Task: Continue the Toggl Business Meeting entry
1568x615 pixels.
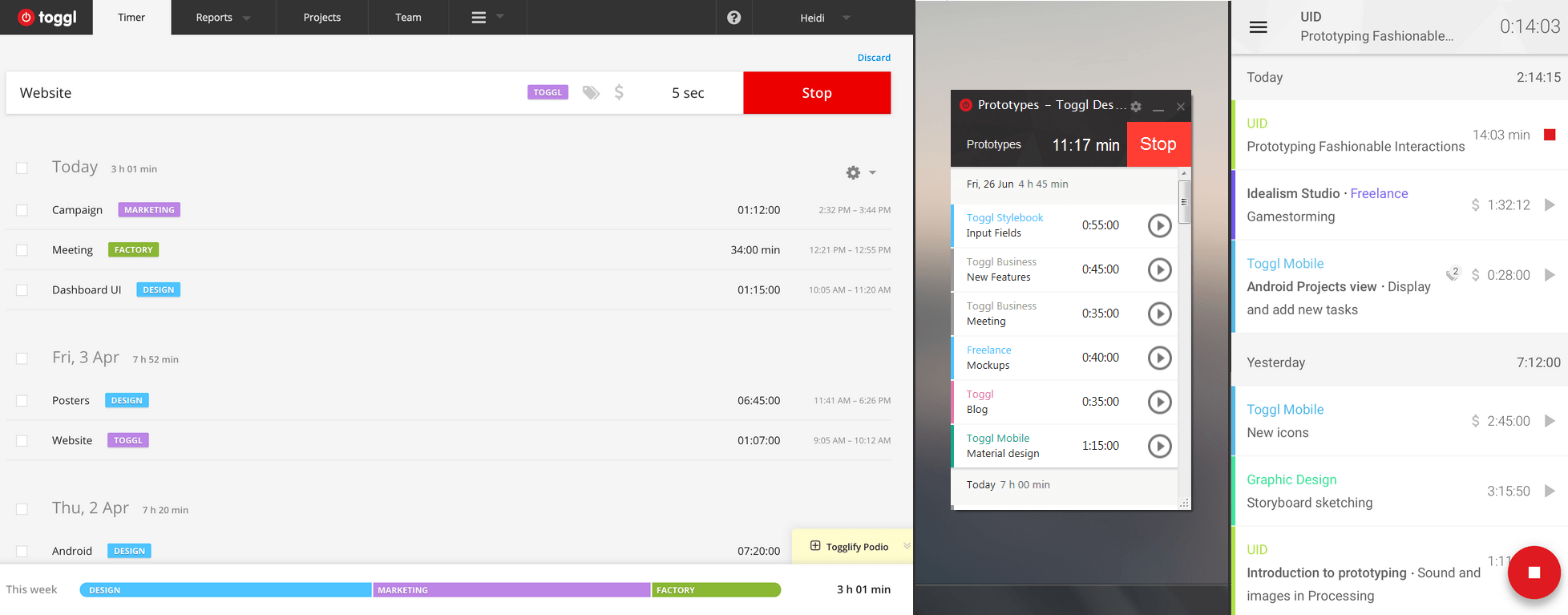Action: tap(1159, 314)
